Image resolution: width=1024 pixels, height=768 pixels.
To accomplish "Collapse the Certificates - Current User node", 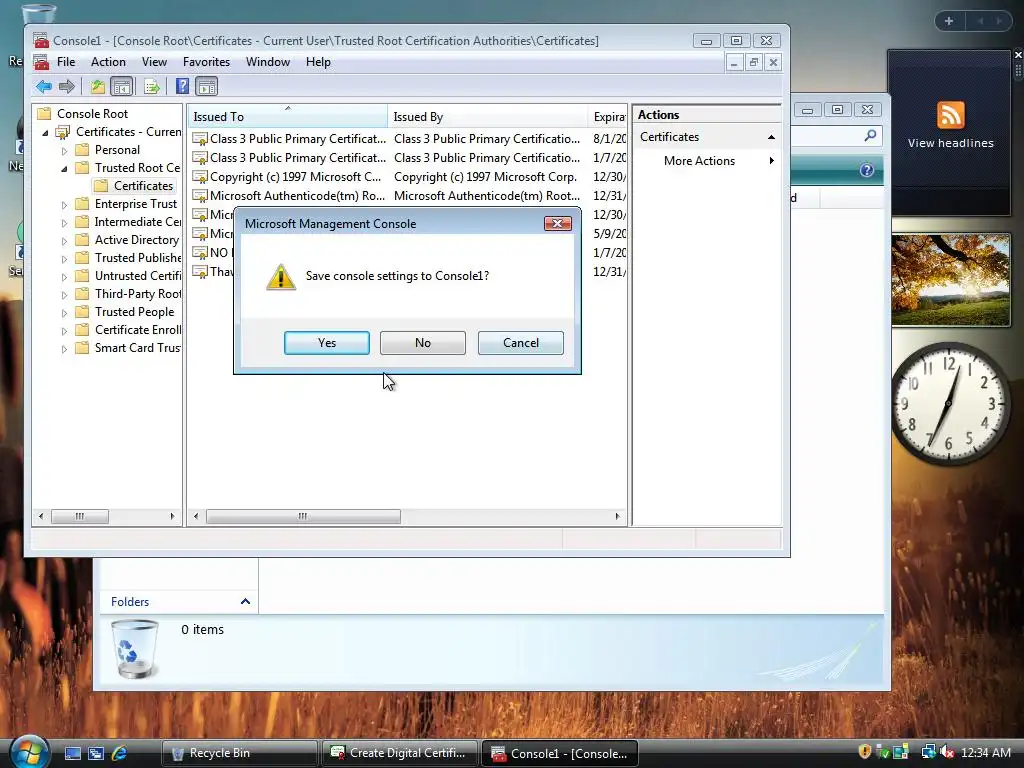I will [x=46, y=133].
